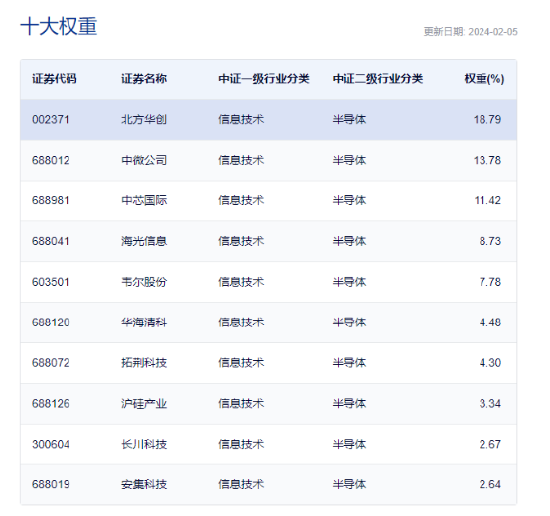The image size is (550, 516).
Task: Click 半导体 in the 海光信息 row
Action: click(x=349, y=241)
